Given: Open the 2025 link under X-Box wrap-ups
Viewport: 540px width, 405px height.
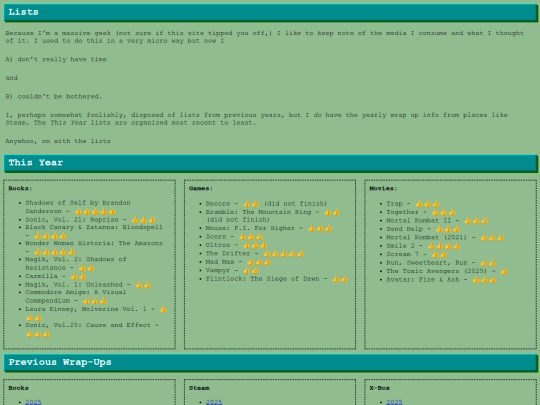Looking at the screenshot, I should (x=394, y=402).
